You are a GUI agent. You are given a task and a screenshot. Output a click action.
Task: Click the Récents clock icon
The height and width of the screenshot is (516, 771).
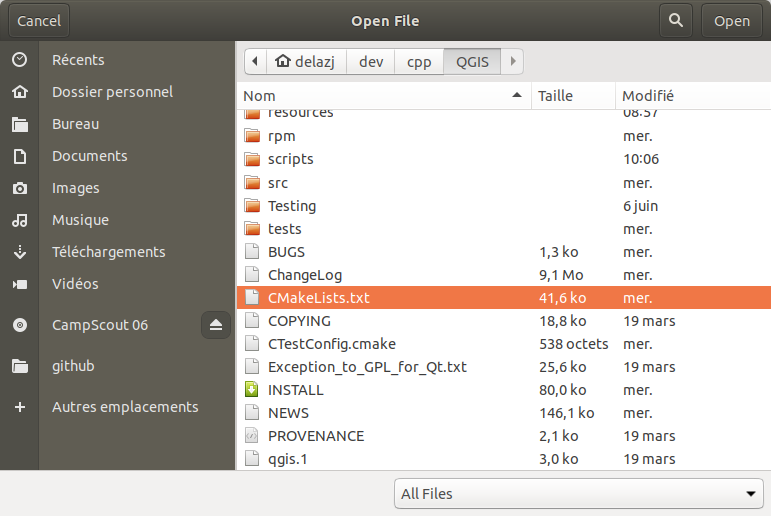[19, 60]
